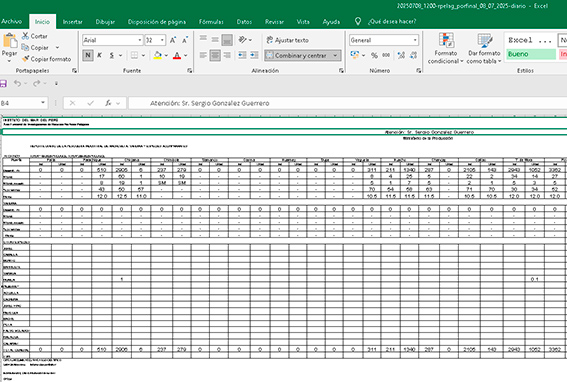The image size is (567, 382).
Task: Increase font size with the larger A
Action: tap(173, 40)
